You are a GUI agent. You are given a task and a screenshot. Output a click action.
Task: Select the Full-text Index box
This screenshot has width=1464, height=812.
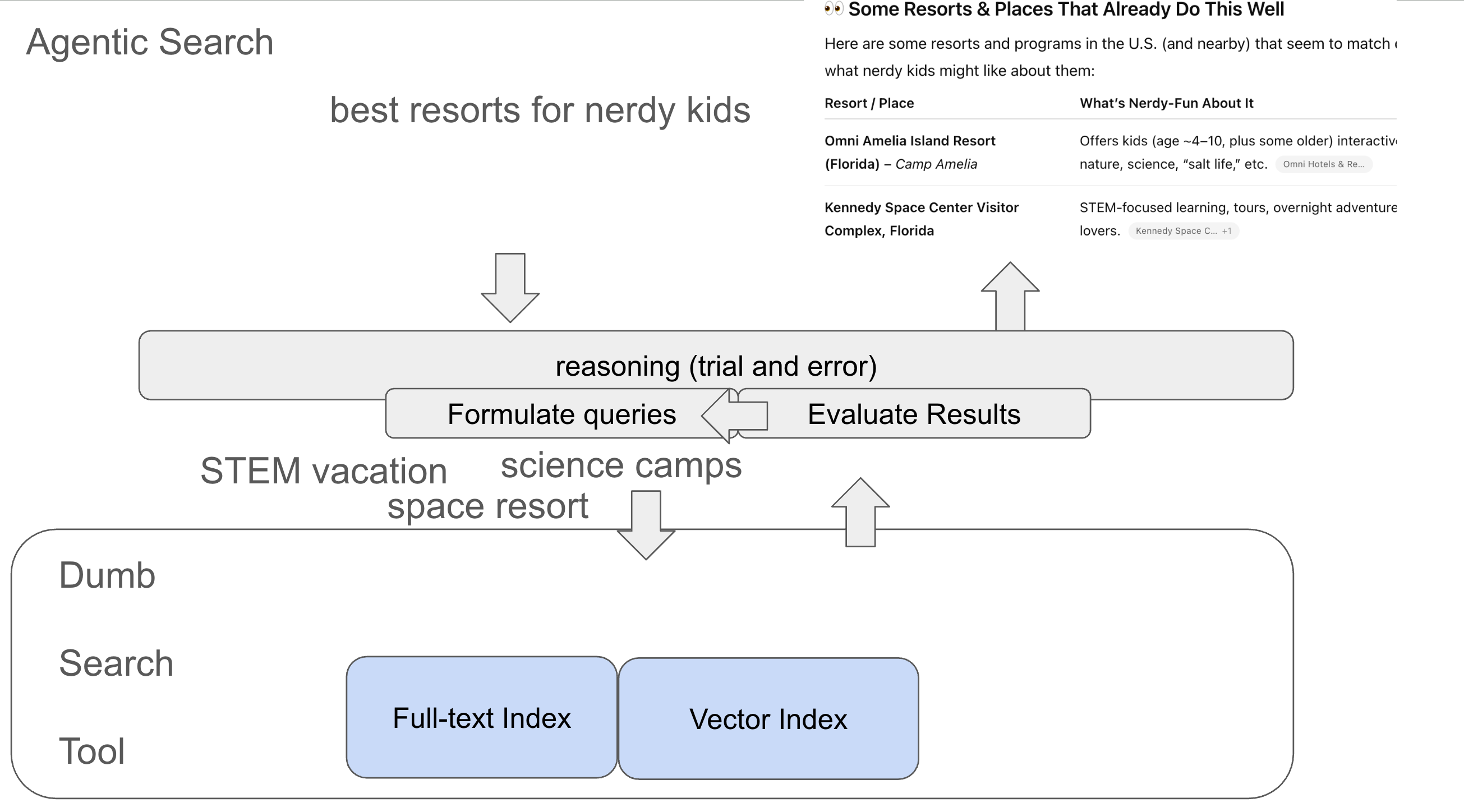481,718
